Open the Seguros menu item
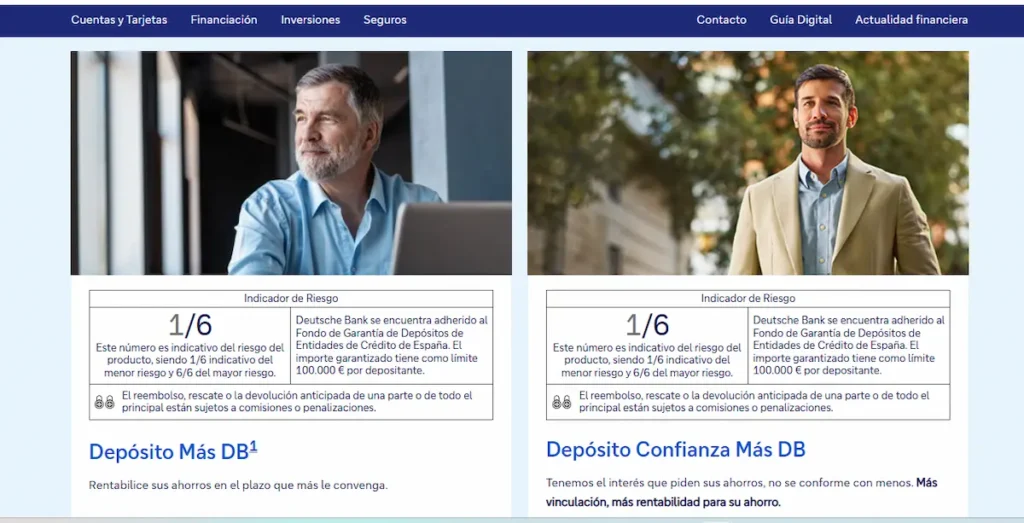 click(385, 20)
